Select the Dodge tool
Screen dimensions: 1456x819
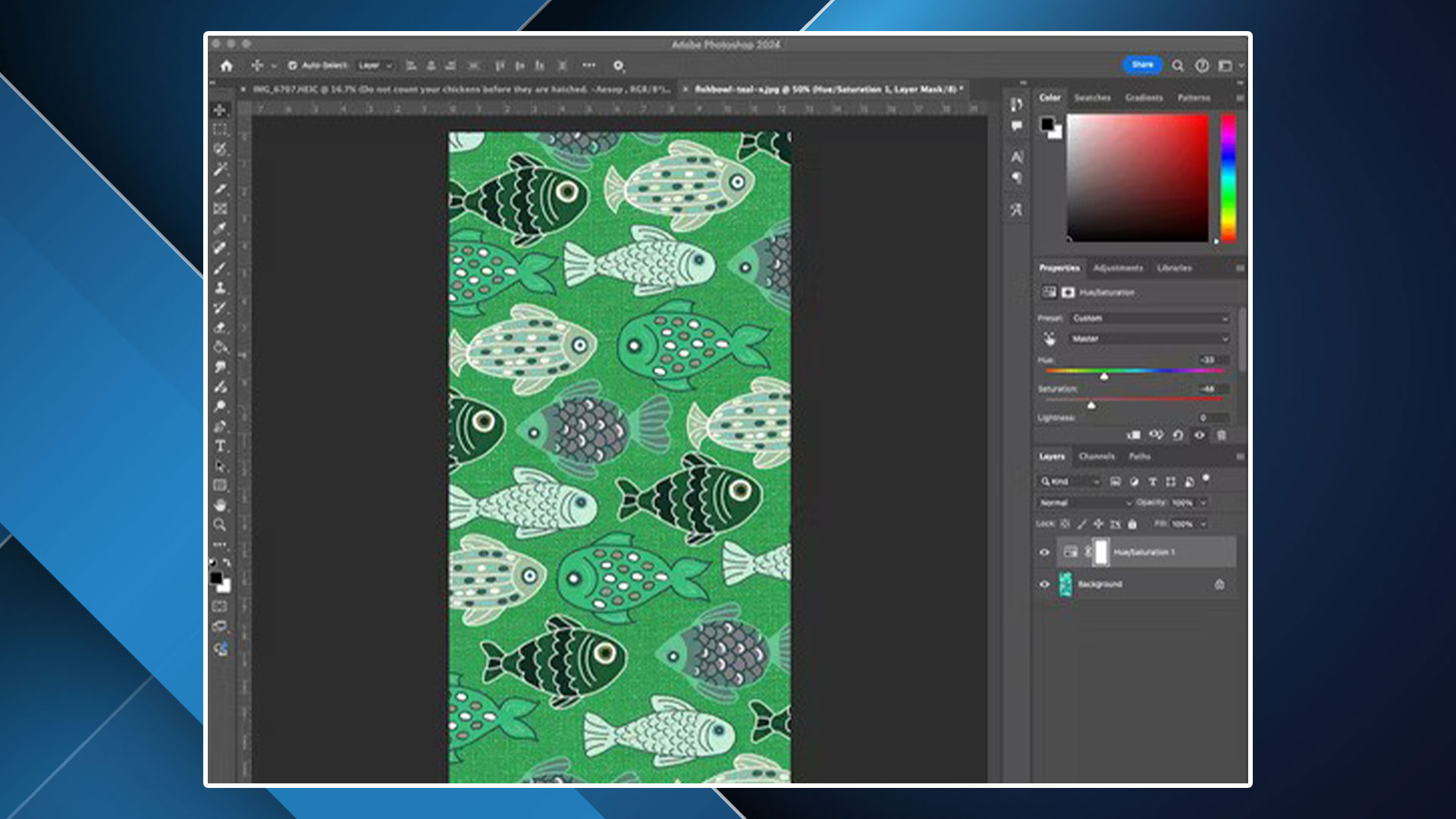(x=220, y=406)
